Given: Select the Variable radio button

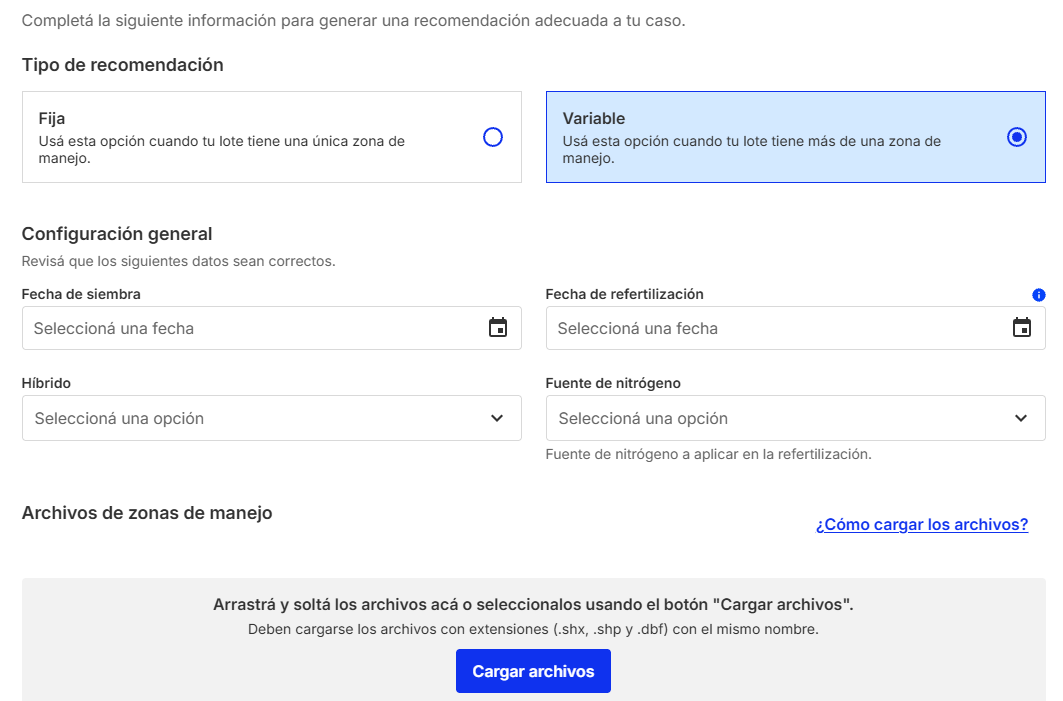Looking at the screenshot, I should tap(1017, 138).
